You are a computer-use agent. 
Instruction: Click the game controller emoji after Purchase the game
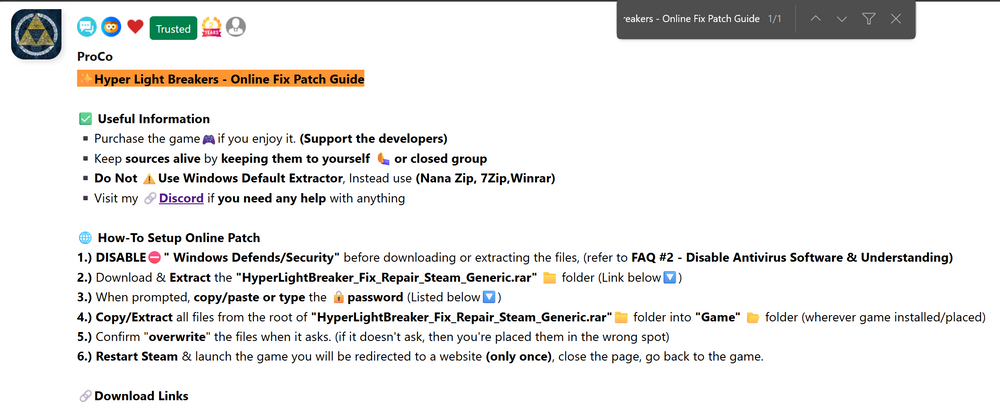pyautogui.click(x=209, y=139)
